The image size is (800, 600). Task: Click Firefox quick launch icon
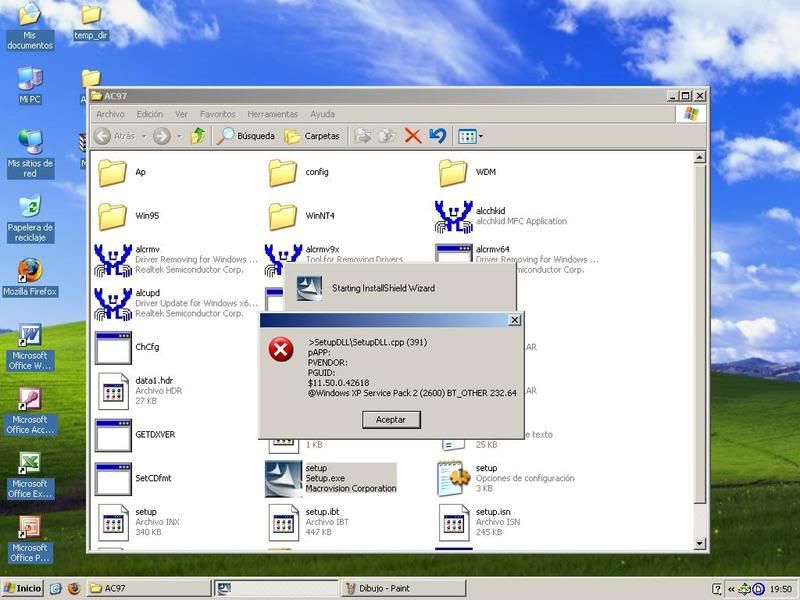[74, 588]
